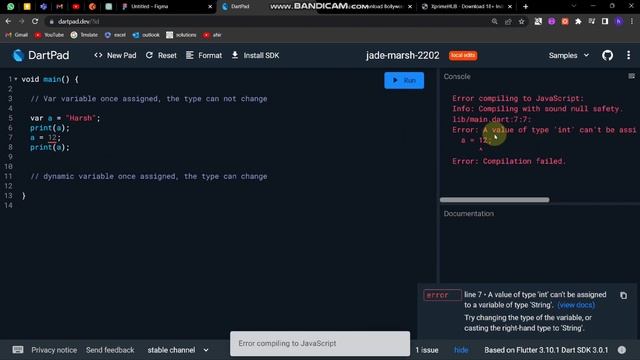Viewport: 640px width, 360px height.
Task: Open the DartPad GitHub repository icon
Action: coord(607,55)
